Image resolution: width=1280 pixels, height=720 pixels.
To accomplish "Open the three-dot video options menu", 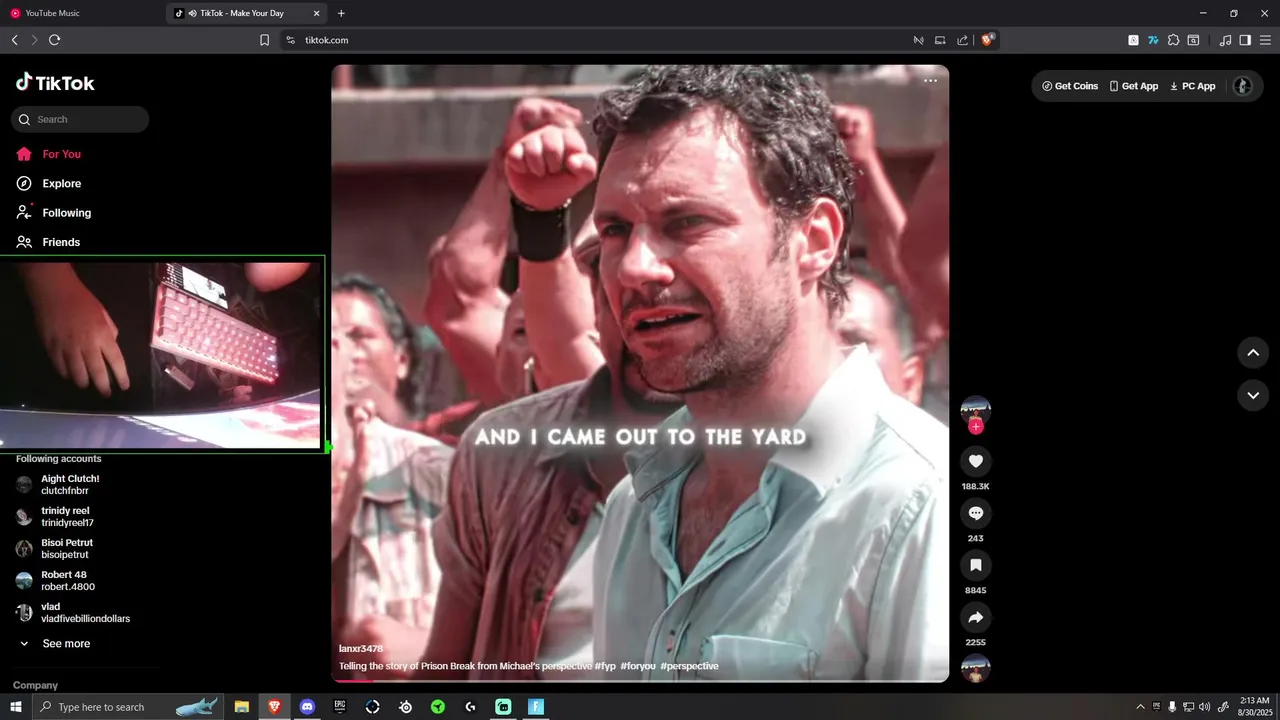I will coord(931,80).
